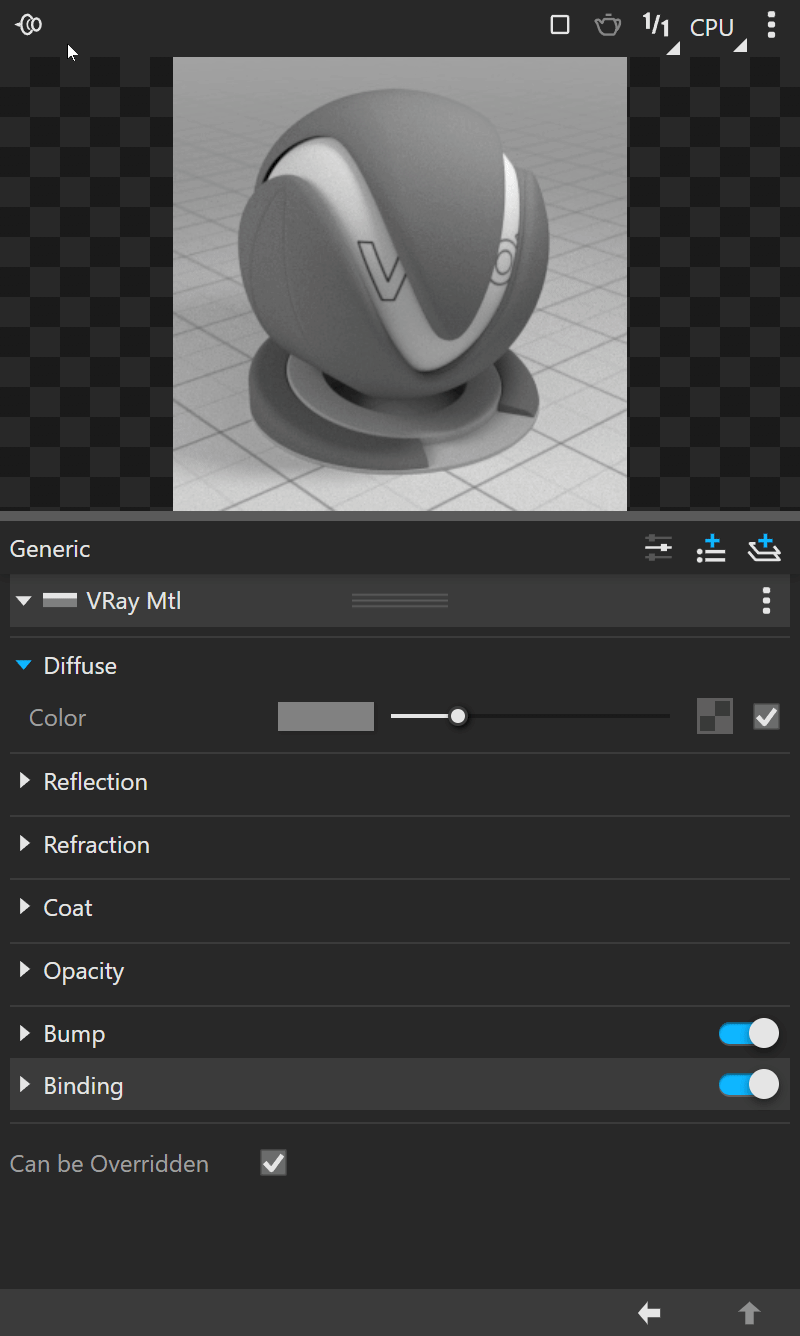
Task: Expand the Opacity section
Action: coord(25,970)
